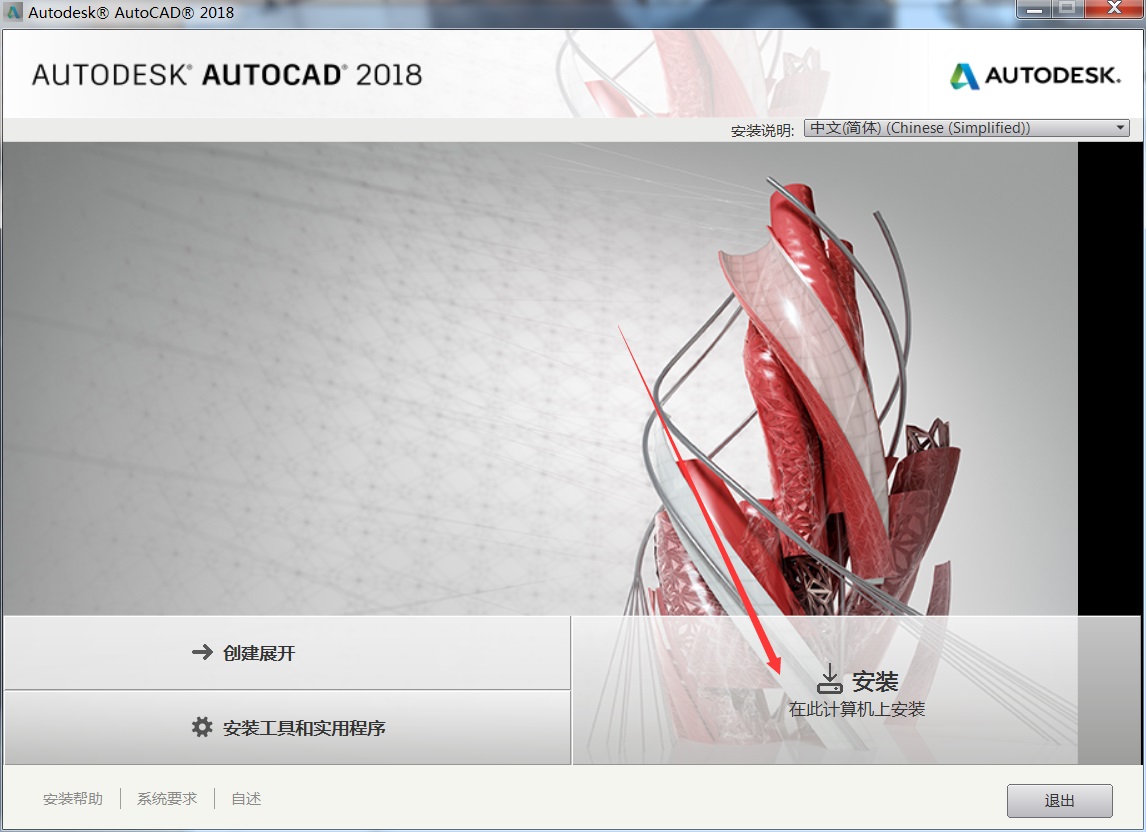This screenshot has width=1146, height=832.
Task: Click the gear icon beside 安装工具和实用程序
Action: point(202,727)
